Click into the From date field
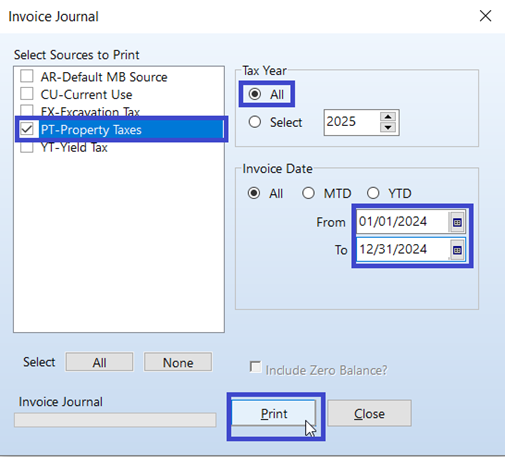This screenshot has height=457, width=505. [403, 222]
